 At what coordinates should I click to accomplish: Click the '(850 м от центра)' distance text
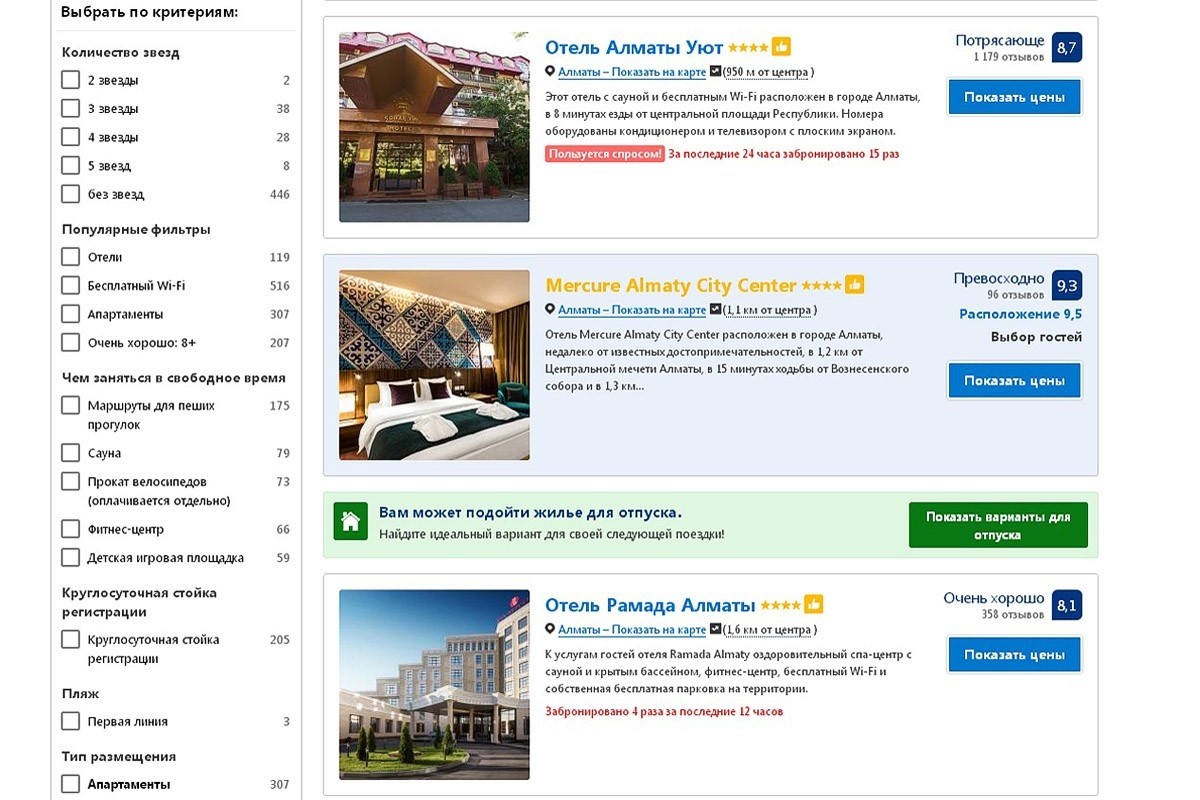(768, 72)
